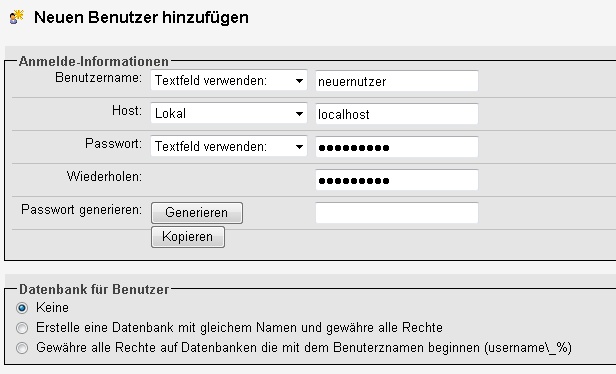The height and width of the screenshot is (374, 616).
Task: Click the Generieren button
Action: click(197, 213)
